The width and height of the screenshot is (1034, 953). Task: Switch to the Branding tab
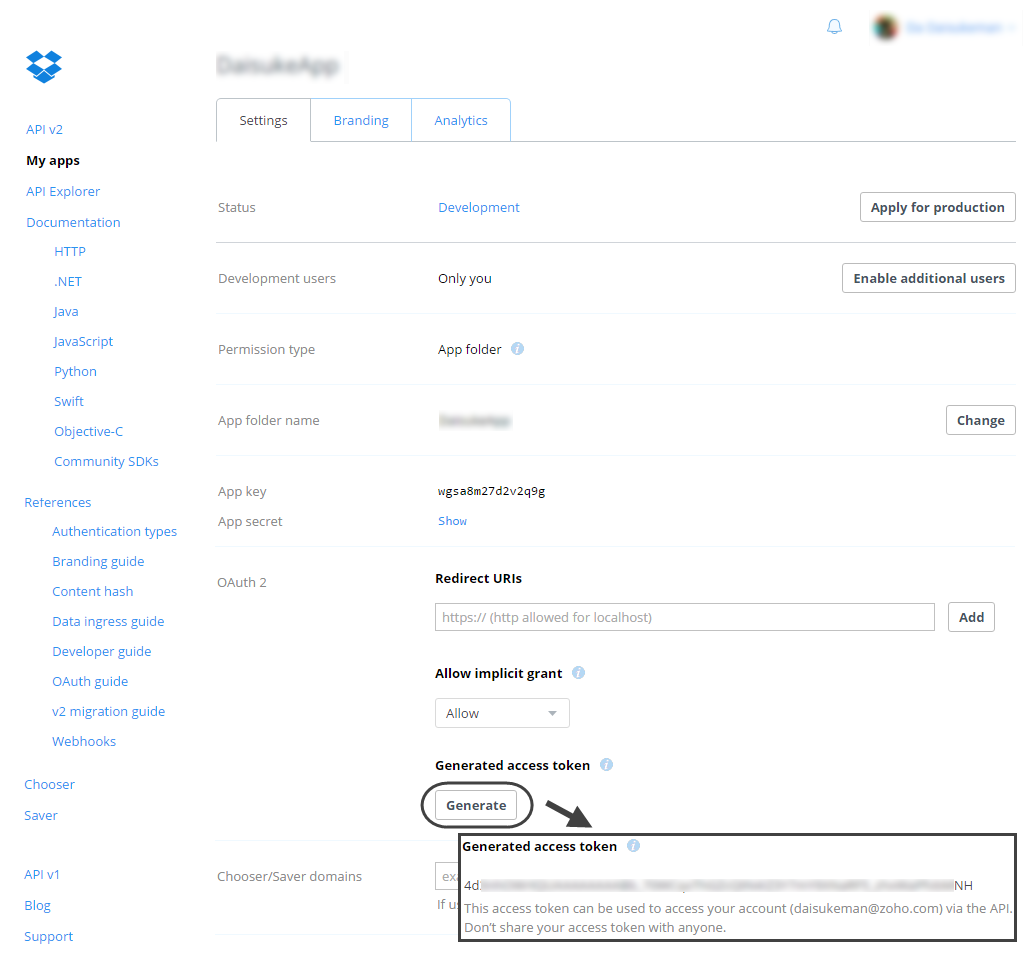[361, 120]
